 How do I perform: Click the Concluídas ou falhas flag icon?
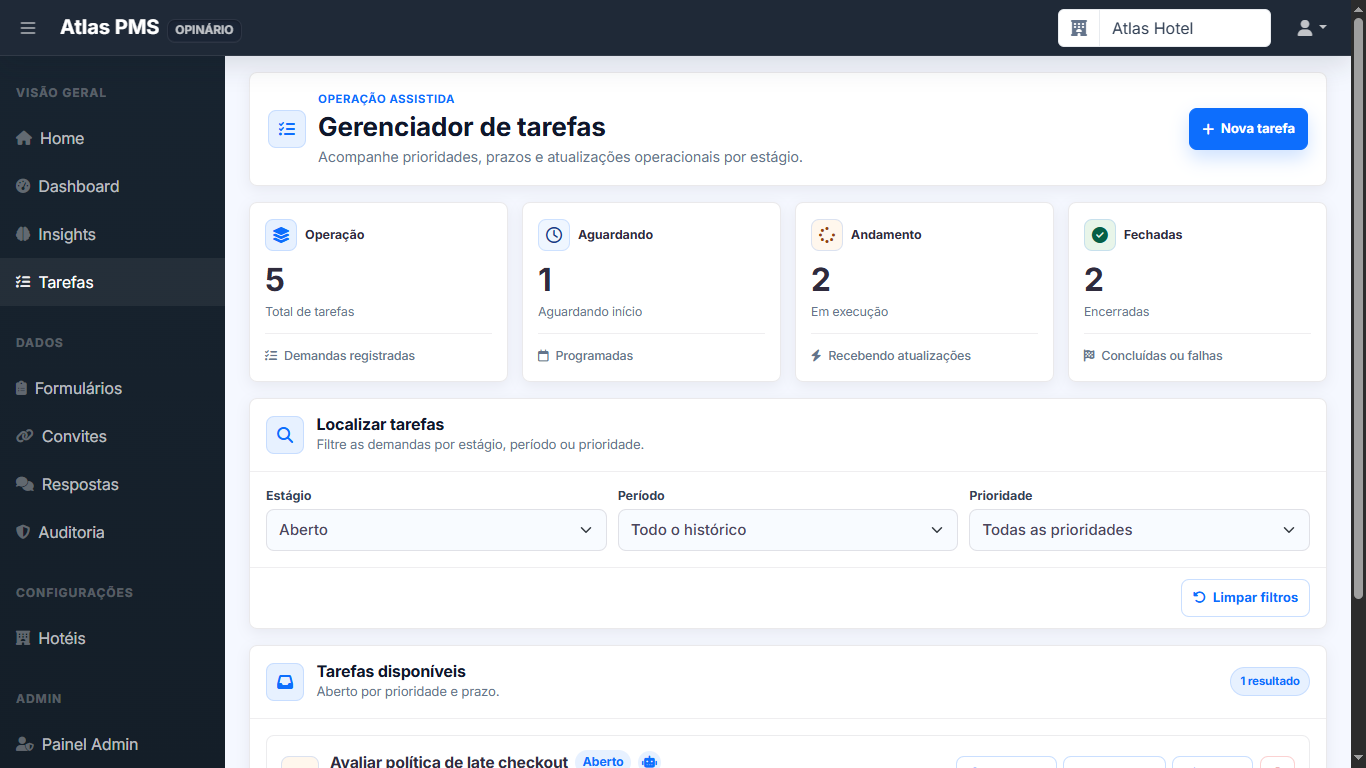[1090, 356]
